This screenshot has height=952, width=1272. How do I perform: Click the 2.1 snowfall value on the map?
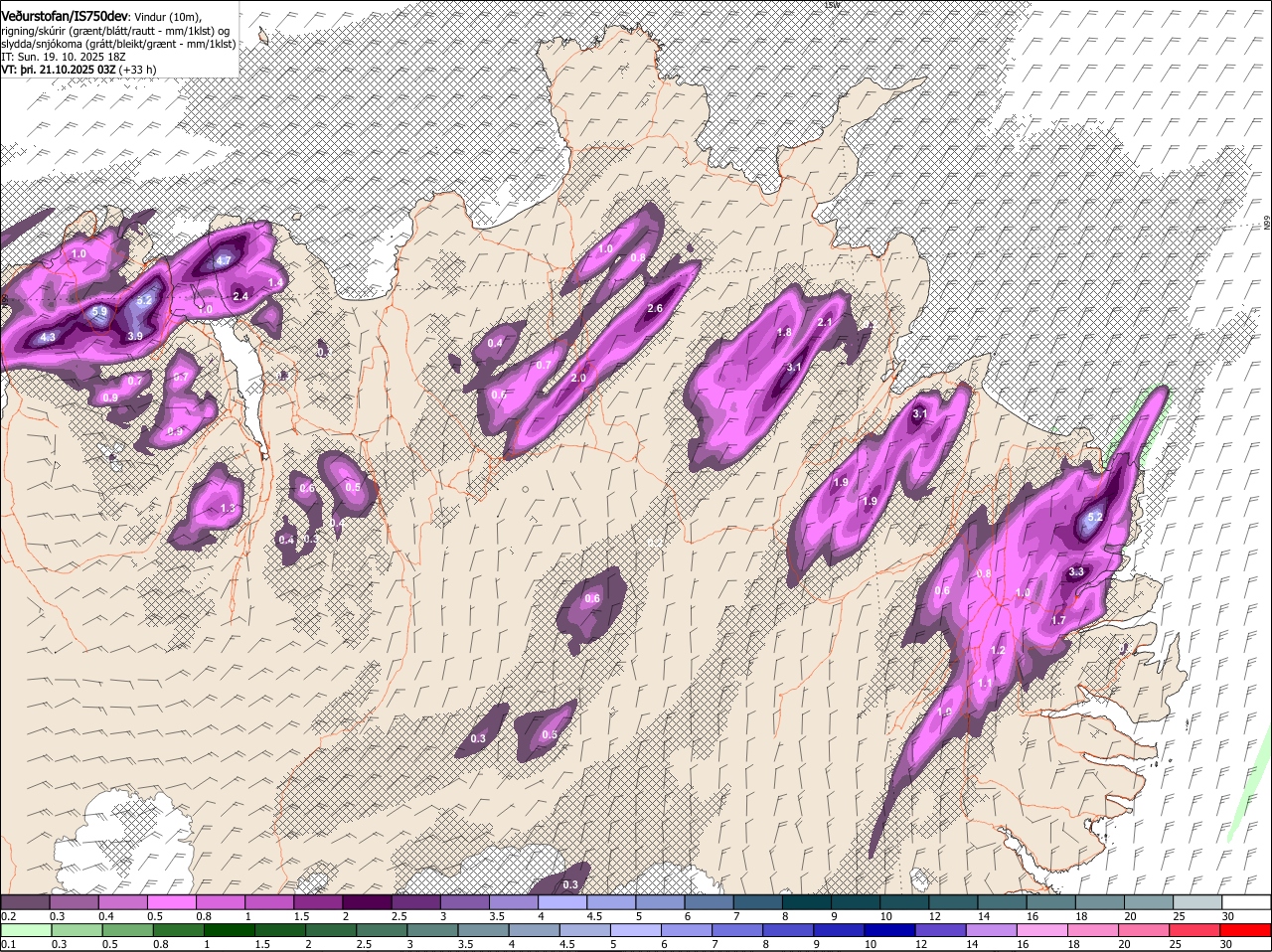pos(825,323)
